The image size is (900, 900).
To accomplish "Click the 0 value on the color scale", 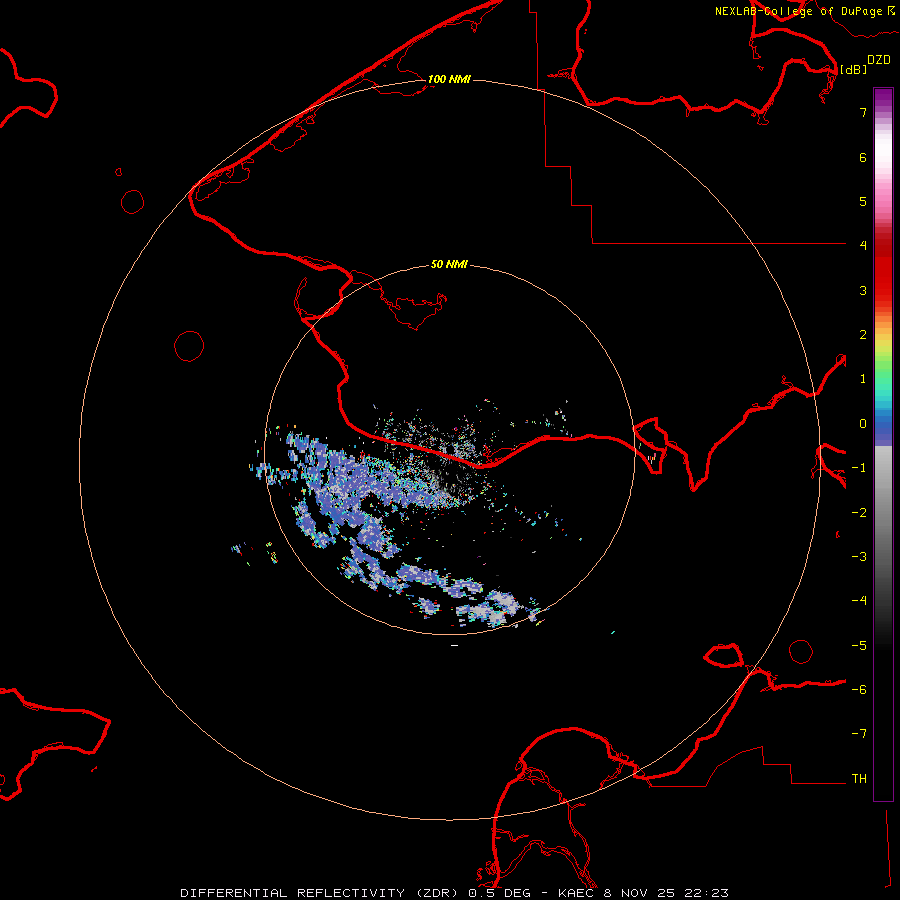I will [863, 424].
